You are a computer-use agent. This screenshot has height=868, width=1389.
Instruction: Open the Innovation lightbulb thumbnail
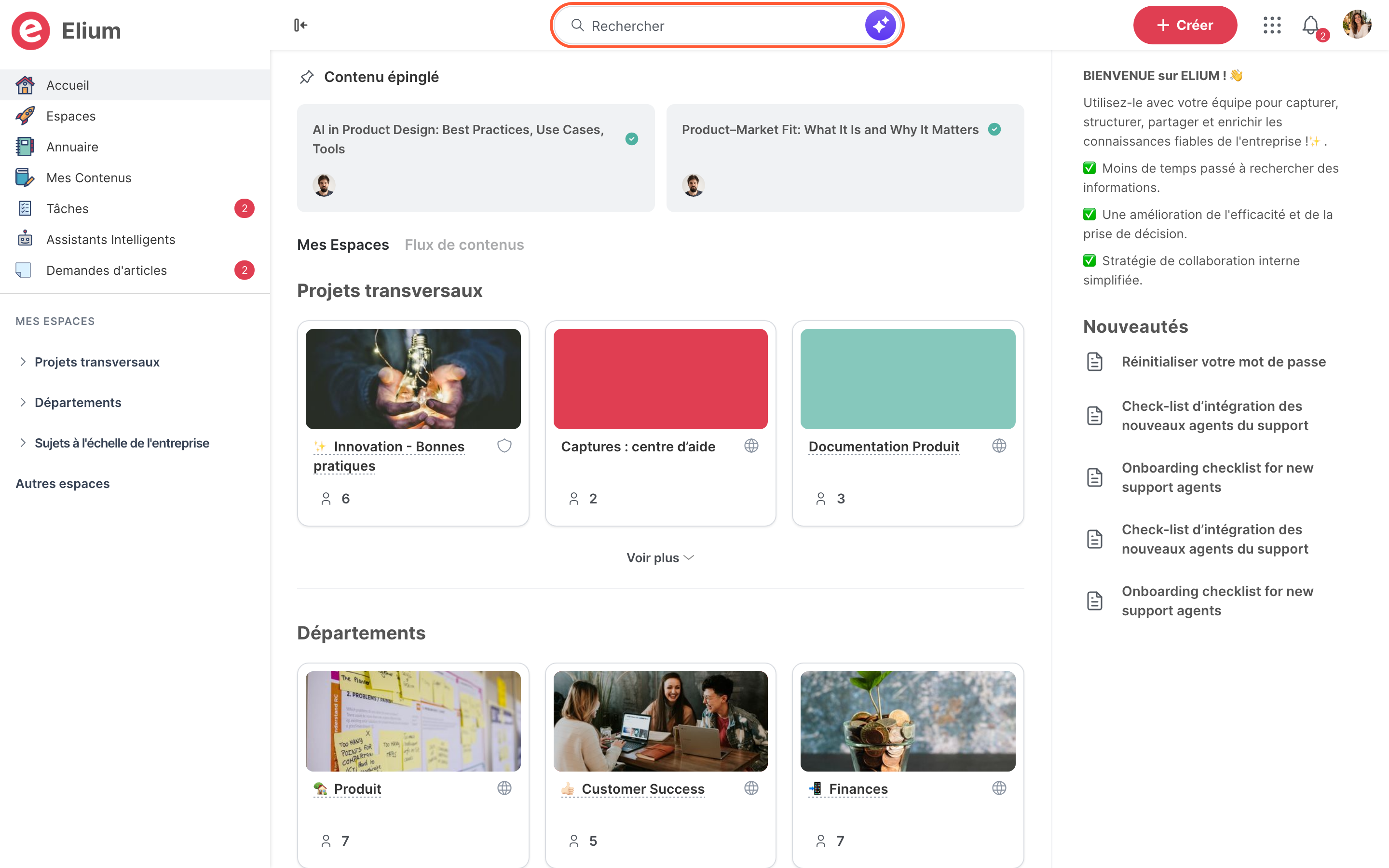tap(413, 379)
